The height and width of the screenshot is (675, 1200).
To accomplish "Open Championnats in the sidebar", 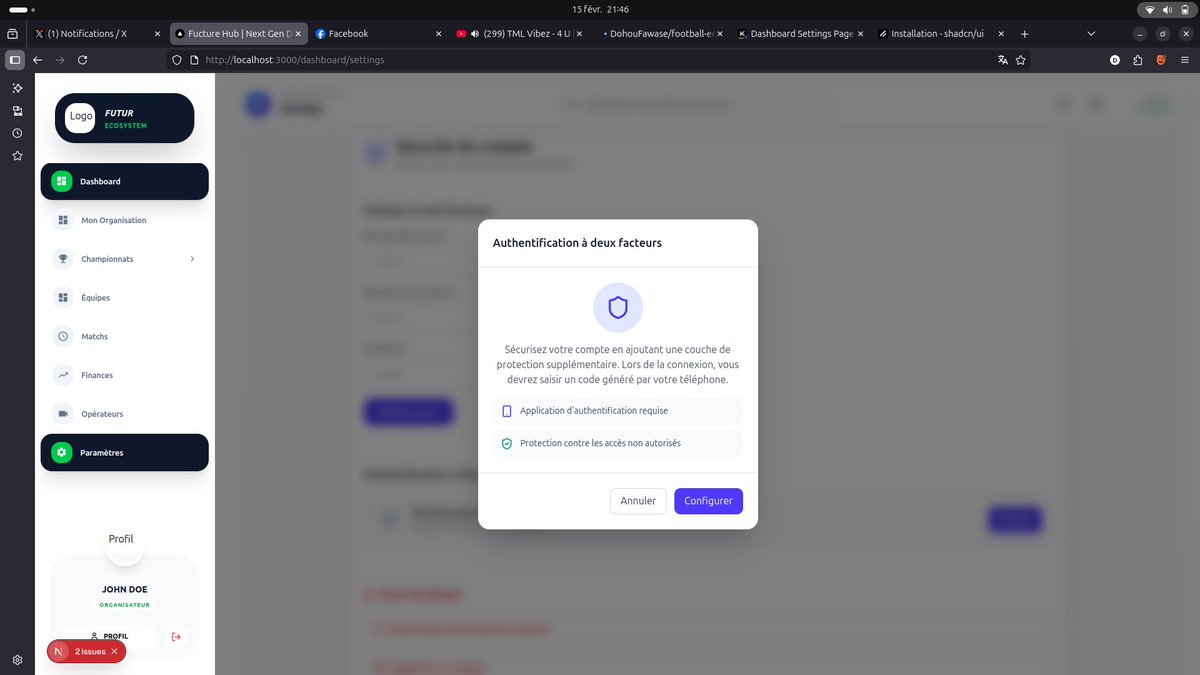I will click(x=125, y=259).
